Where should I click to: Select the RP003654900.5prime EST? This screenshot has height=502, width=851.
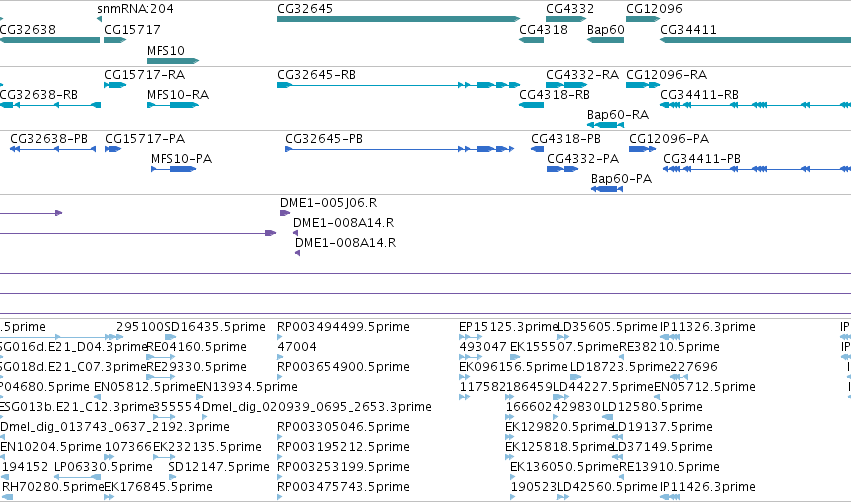tap(280, 377)
